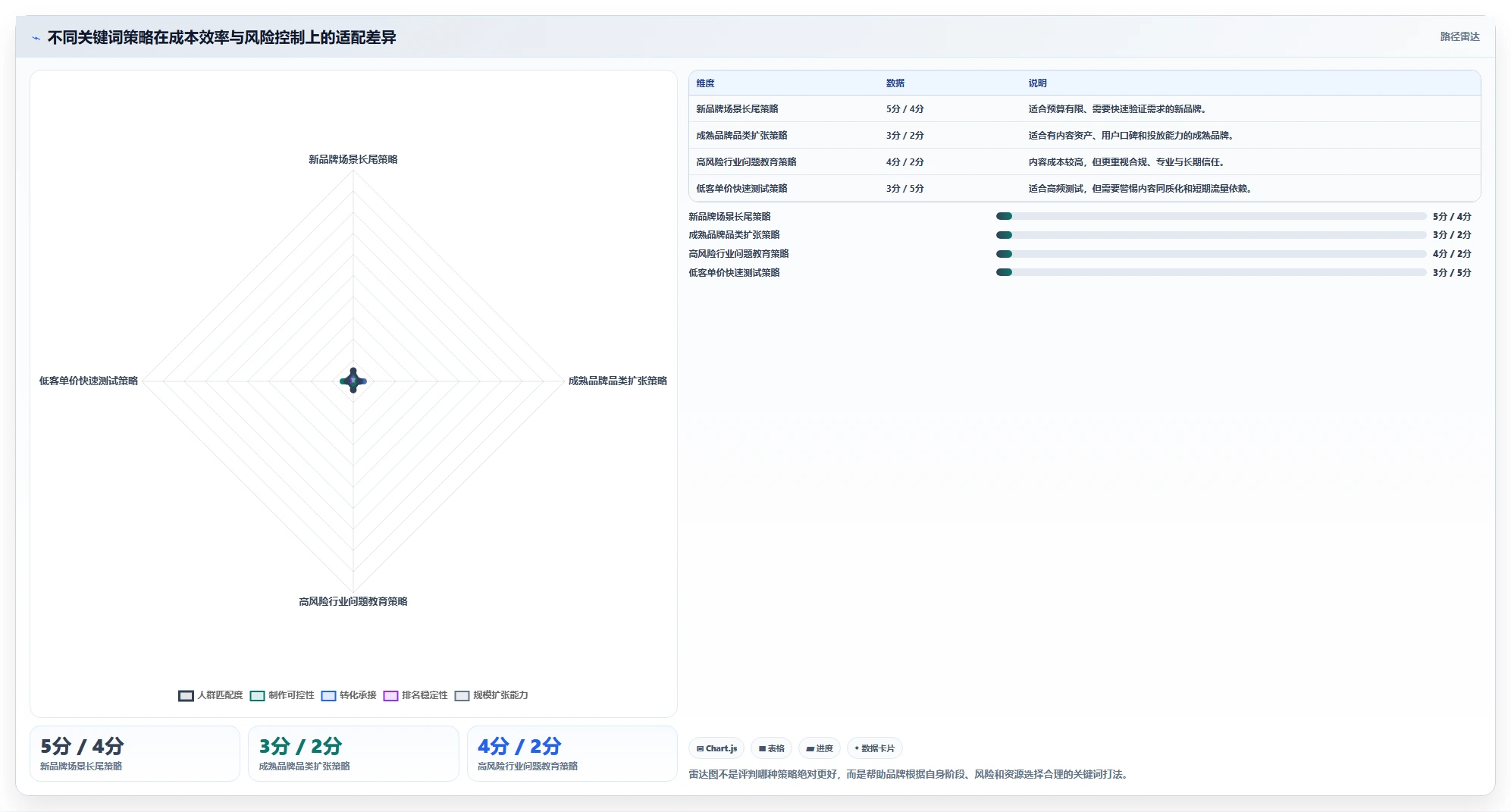Viewport: 1511px width, 812px height.
Task: Click 新品牌场景长尾策略 table row cell
Action: click(737, 109)
